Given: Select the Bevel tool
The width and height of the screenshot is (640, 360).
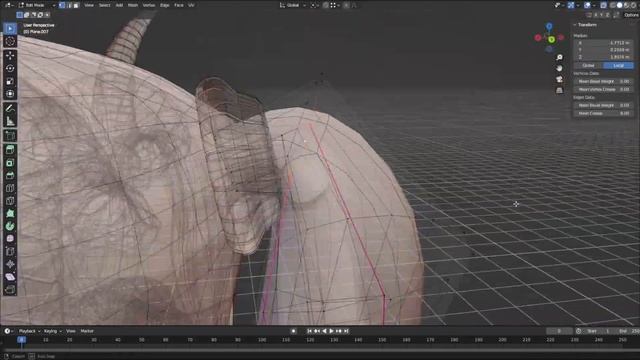Looking at the screenshot, I should pyautogui.click(x=10, y=175).
